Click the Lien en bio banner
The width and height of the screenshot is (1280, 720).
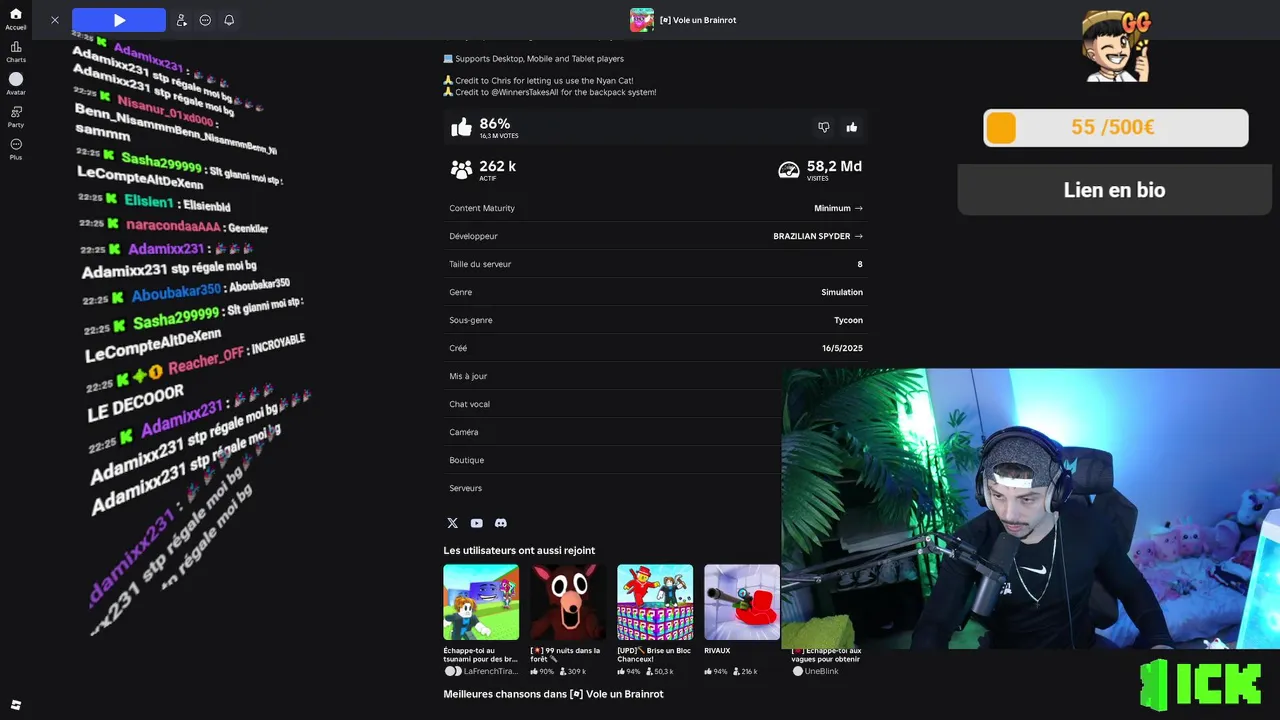click(x=1115, y=190)
